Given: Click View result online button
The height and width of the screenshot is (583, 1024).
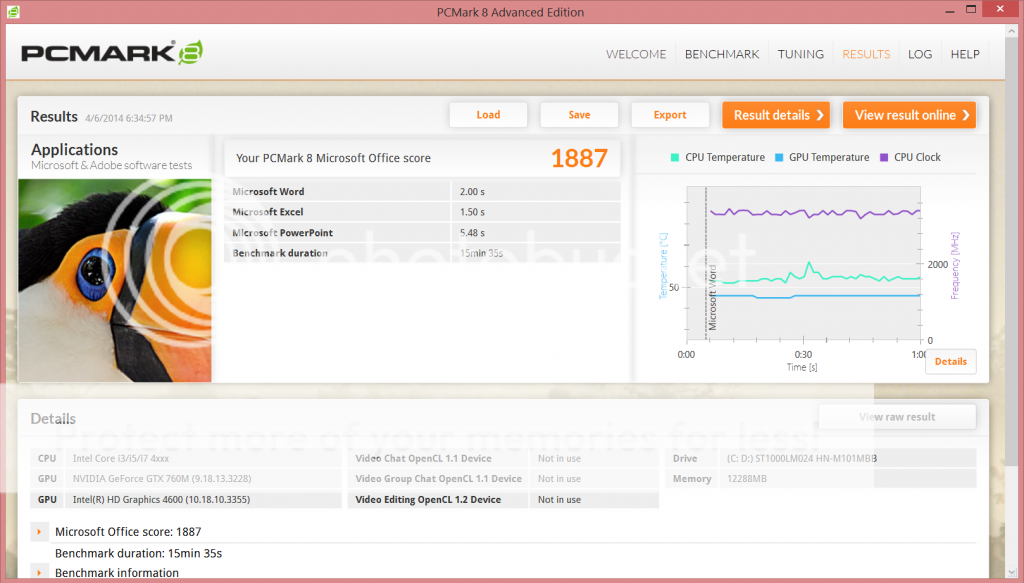Looking at the screenshot, I should [x=909, y=115].
